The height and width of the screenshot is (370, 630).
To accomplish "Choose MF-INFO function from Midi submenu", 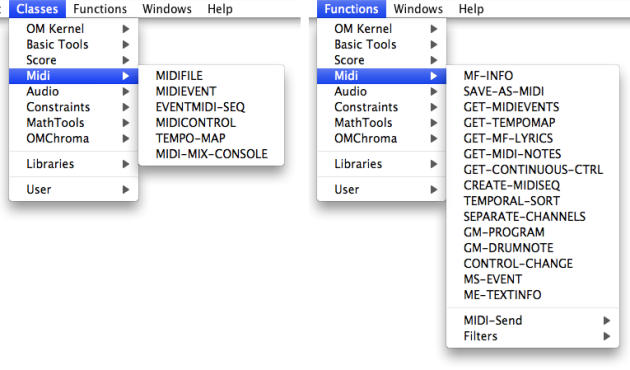I will pyautogui.click(x=533, y=76).
